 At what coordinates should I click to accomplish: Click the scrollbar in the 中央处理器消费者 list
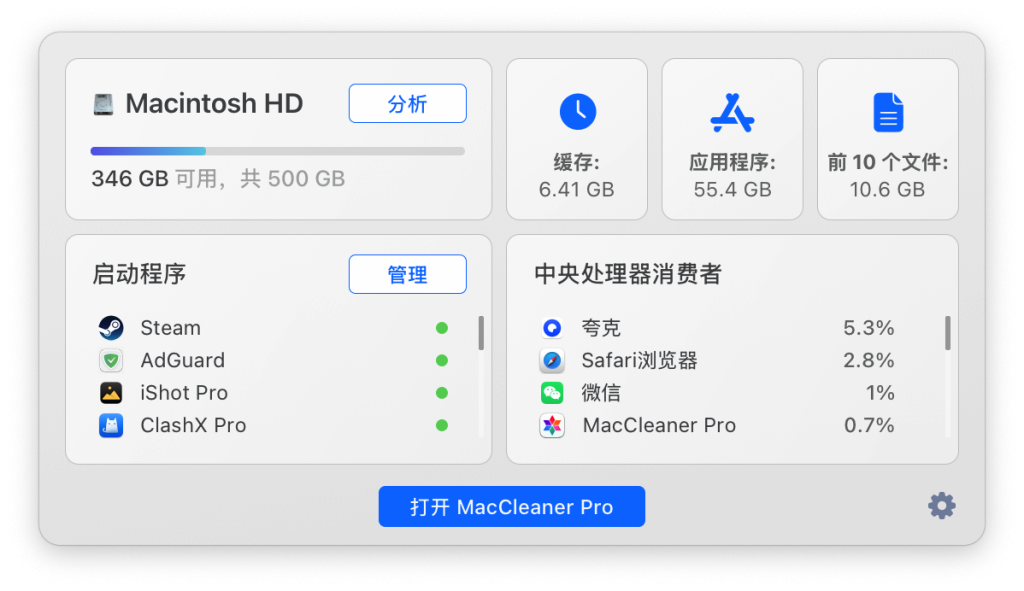pyautogui.click(x=948, y=333)
